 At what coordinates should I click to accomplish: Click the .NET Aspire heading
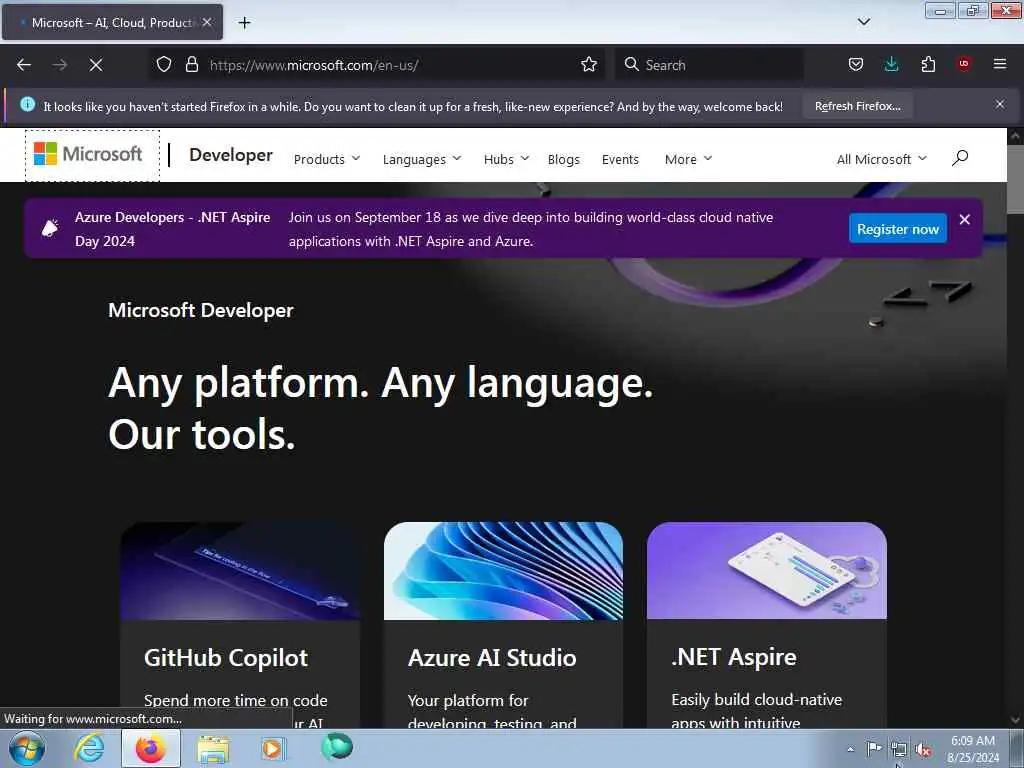point(734,657)
